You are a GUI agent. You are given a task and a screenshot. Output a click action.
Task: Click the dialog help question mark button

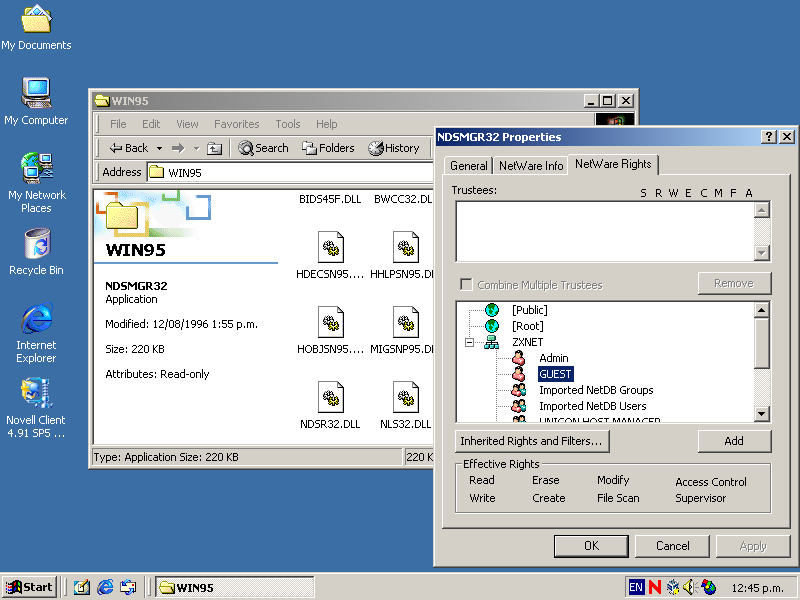point(768,137)
